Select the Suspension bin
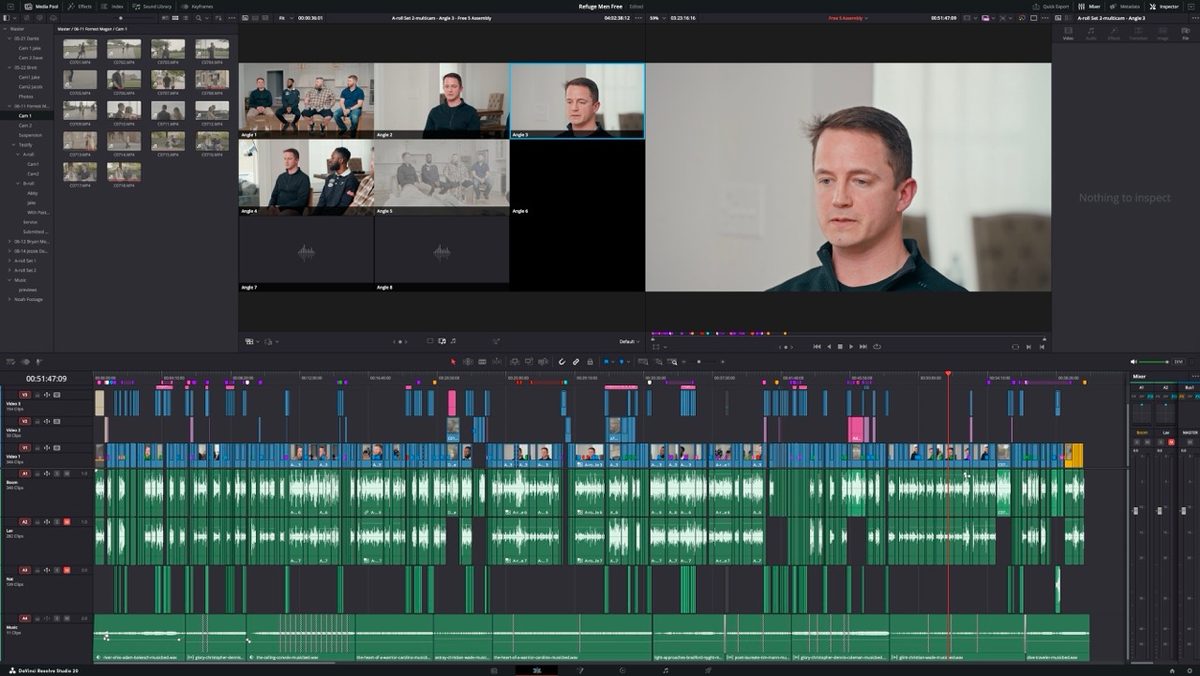The height and width of the screenshot is (676, 1200). click(x=30, y=135)
